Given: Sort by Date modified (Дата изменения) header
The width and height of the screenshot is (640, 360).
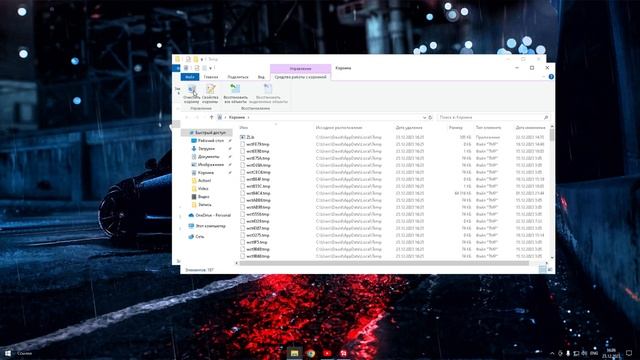Looking at the screenshot, I should tap(530, 127).
